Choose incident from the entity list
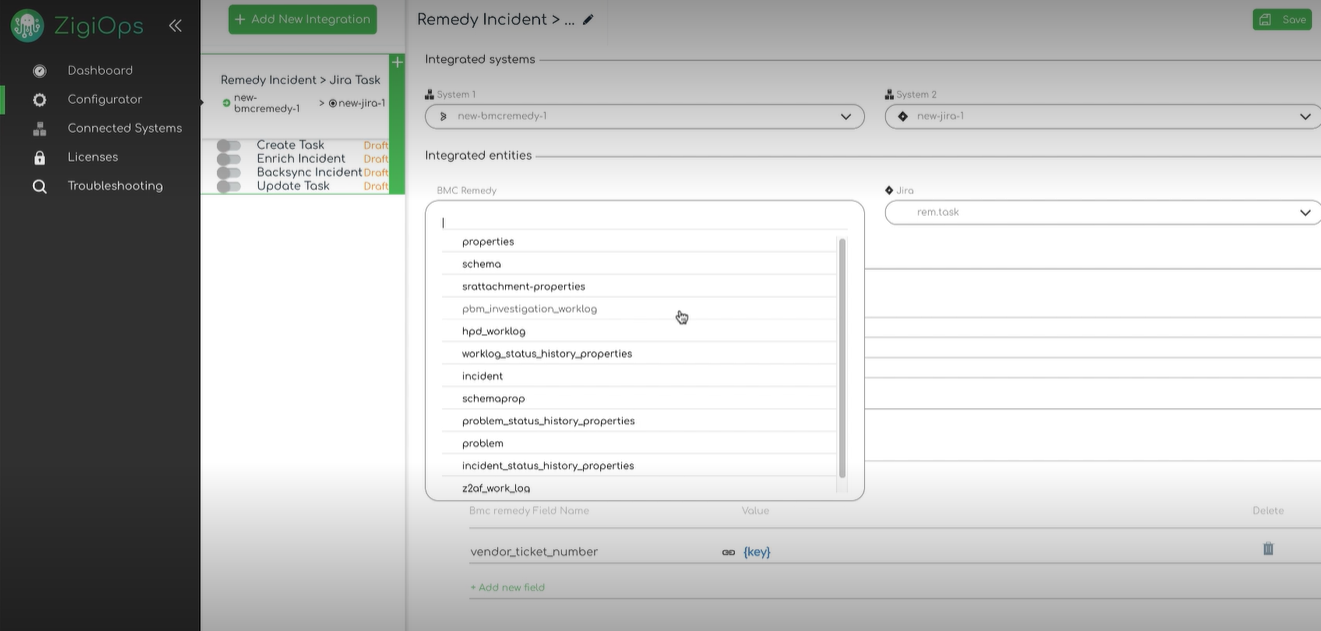The image size is (1321, 631). point(480,375)
